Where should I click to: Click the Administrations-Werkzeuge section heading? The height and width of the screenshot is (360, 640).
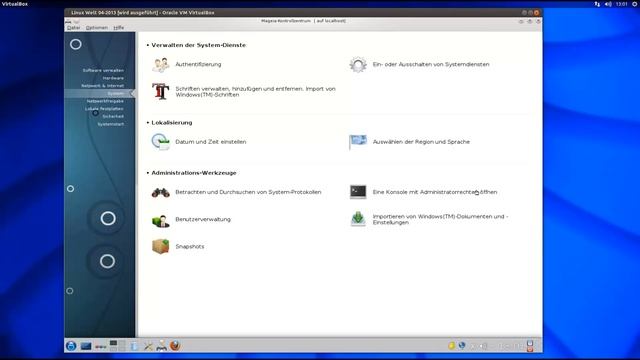[x=194, y=173]
